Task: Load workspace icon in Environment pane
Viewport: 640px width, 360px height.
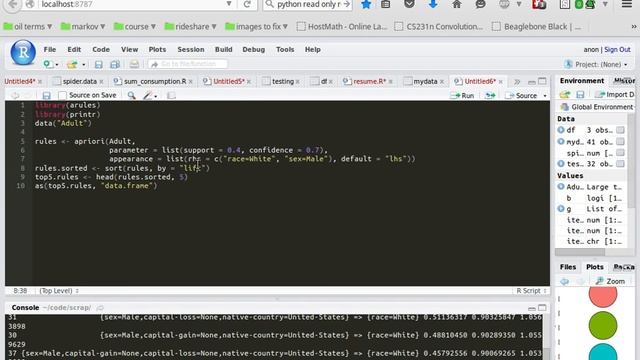Action: (565, 95)
